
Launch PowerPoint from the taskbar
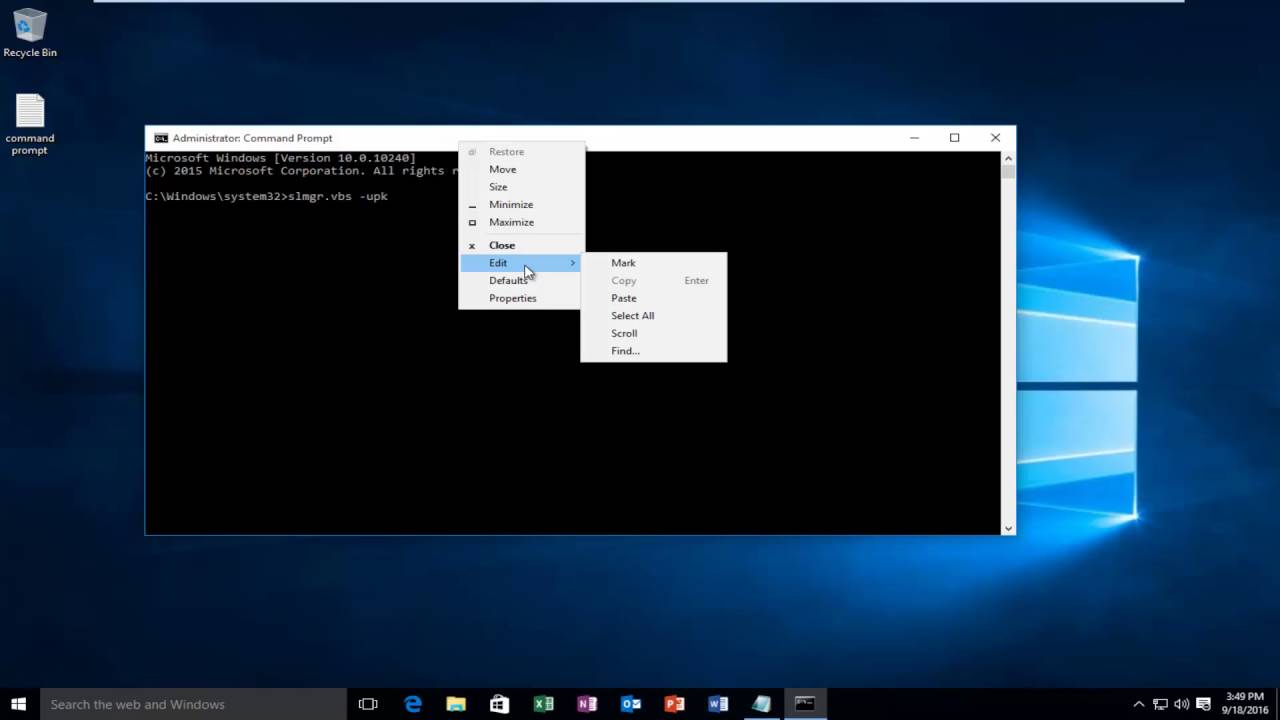pos(675,704)
